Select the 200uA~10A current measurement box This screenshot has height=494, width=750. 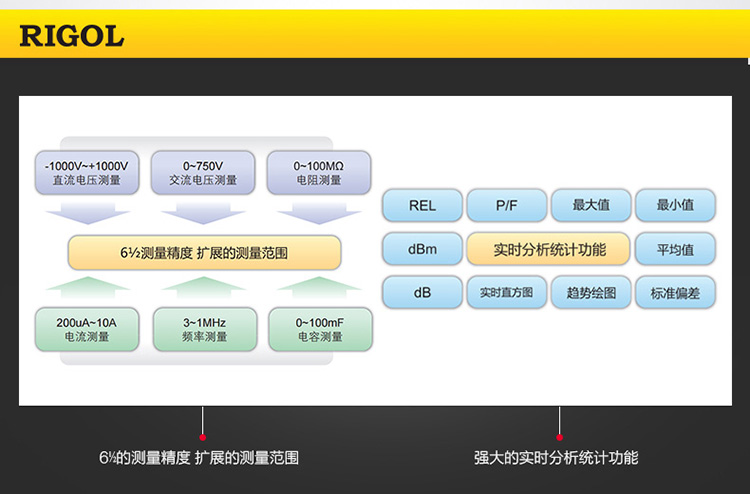tap(86, 329)
